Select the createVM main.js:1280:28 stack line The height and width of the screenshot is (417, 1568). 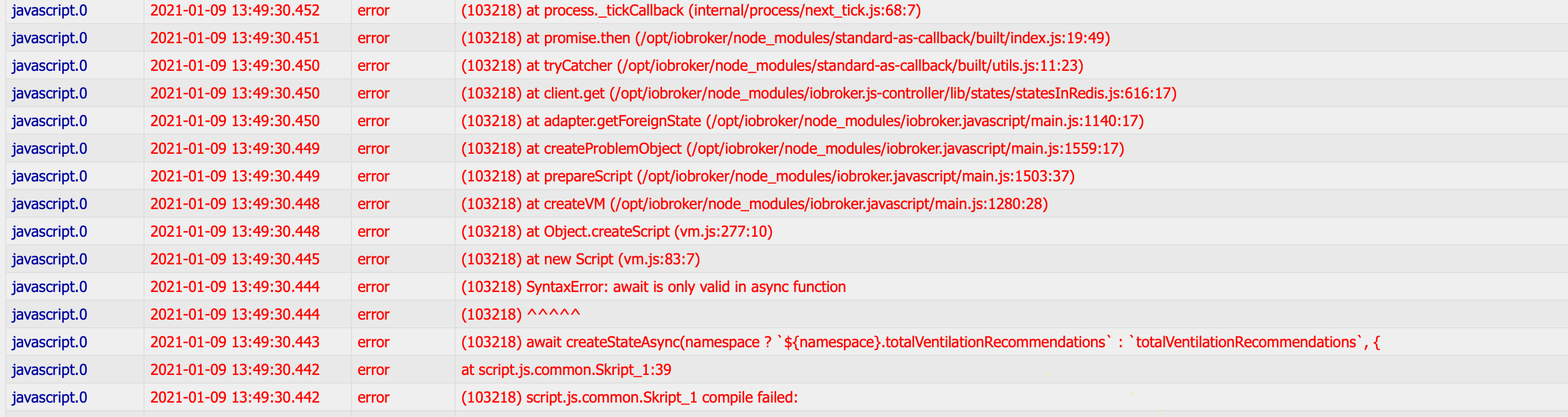point(754,204)
